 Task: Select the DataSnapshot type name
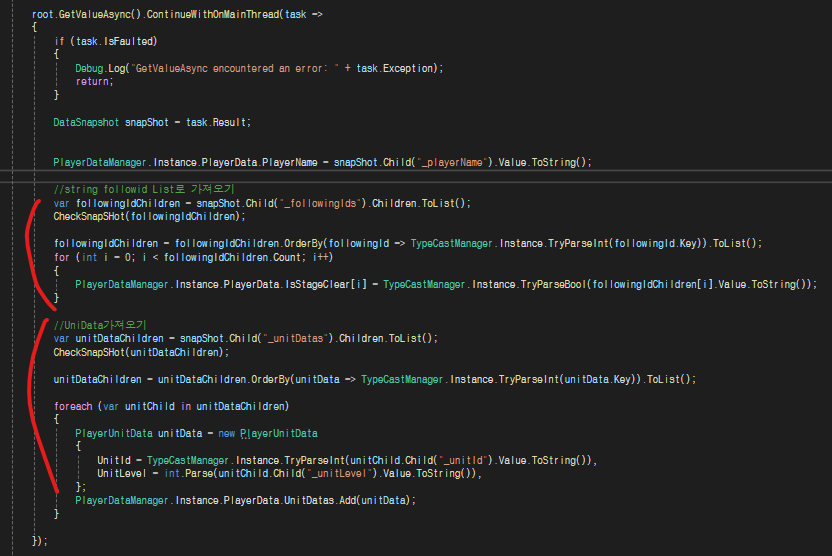(x=86, y=123)
